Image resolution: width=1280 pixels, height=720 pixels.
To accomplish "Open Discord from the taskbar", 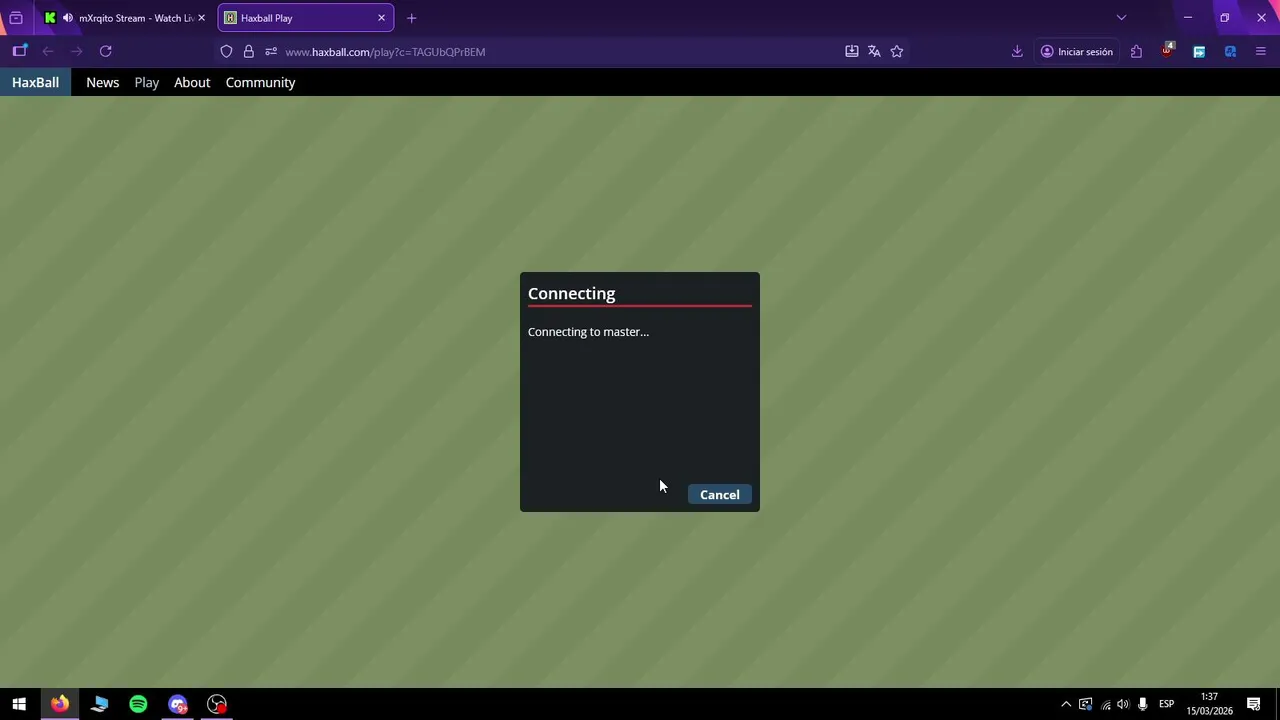I will [178, 704].
